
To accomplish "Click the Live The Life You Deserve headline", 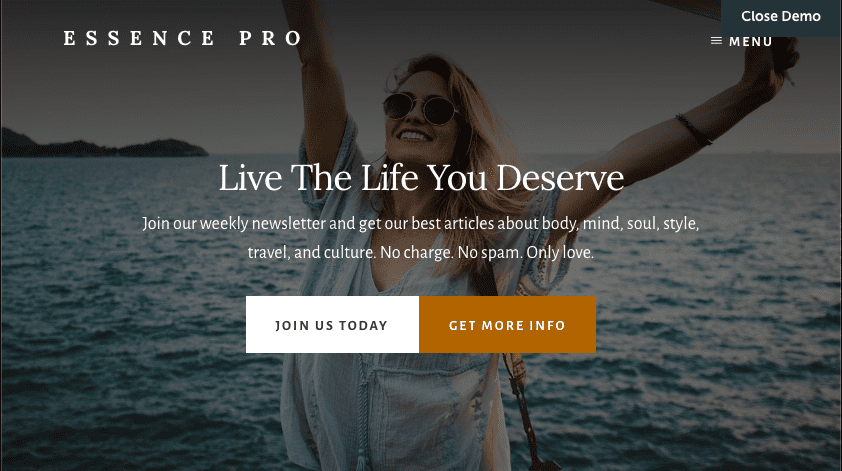I will [421, 178].
